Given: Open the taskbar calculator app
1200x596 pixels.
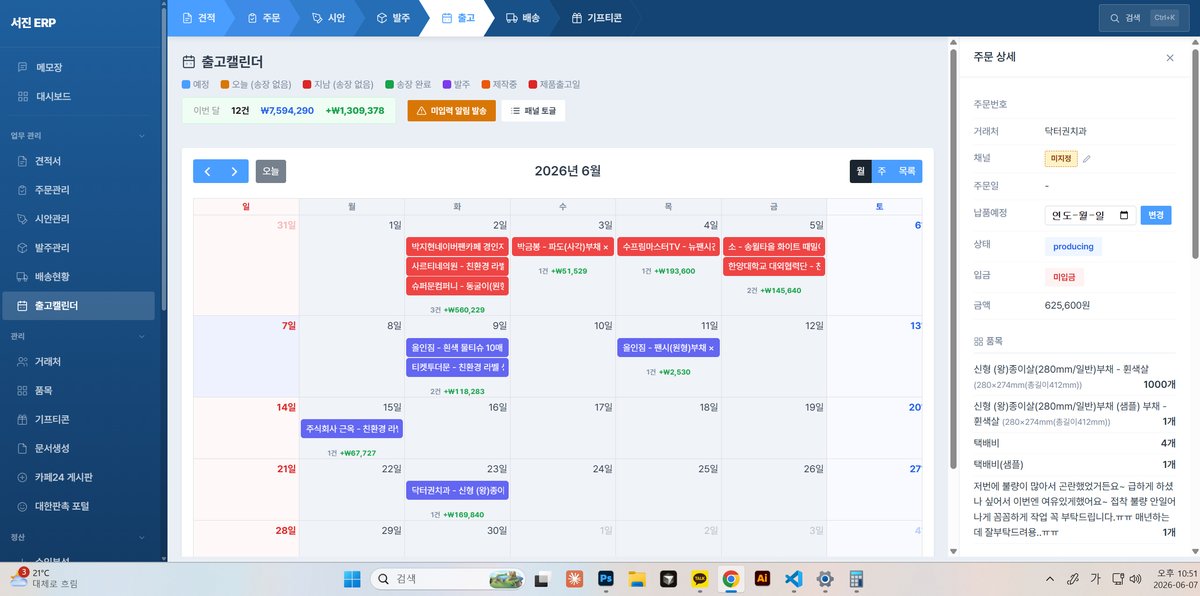Looking at the screenshot, I should coord(856,578).
